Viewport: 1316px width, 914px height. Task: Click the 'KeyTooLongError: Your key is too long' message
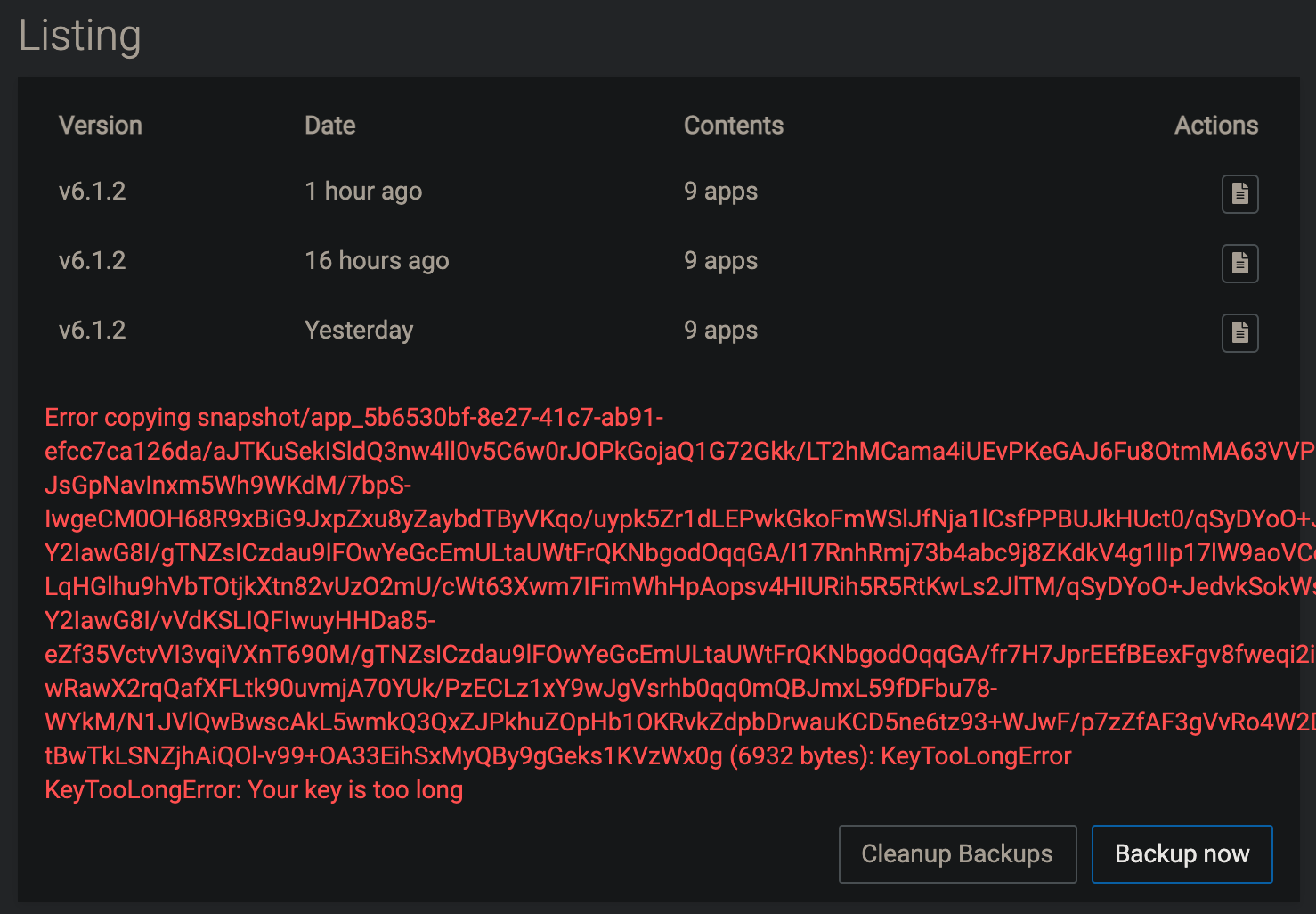click(x=254, y=790)
